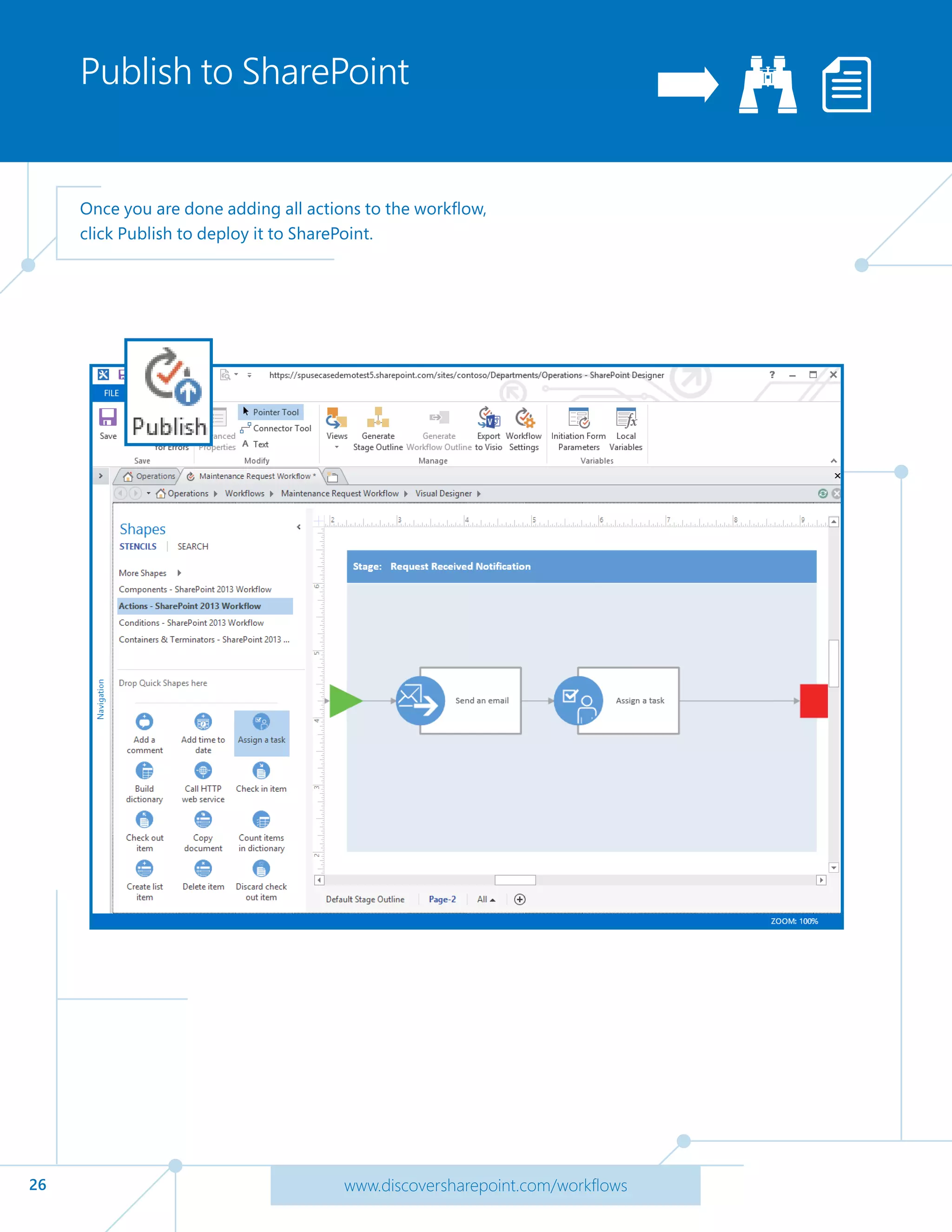Switch to SEARCH in Shapes panel
This screenshot has height=1232, width=952.
(193, 547)
